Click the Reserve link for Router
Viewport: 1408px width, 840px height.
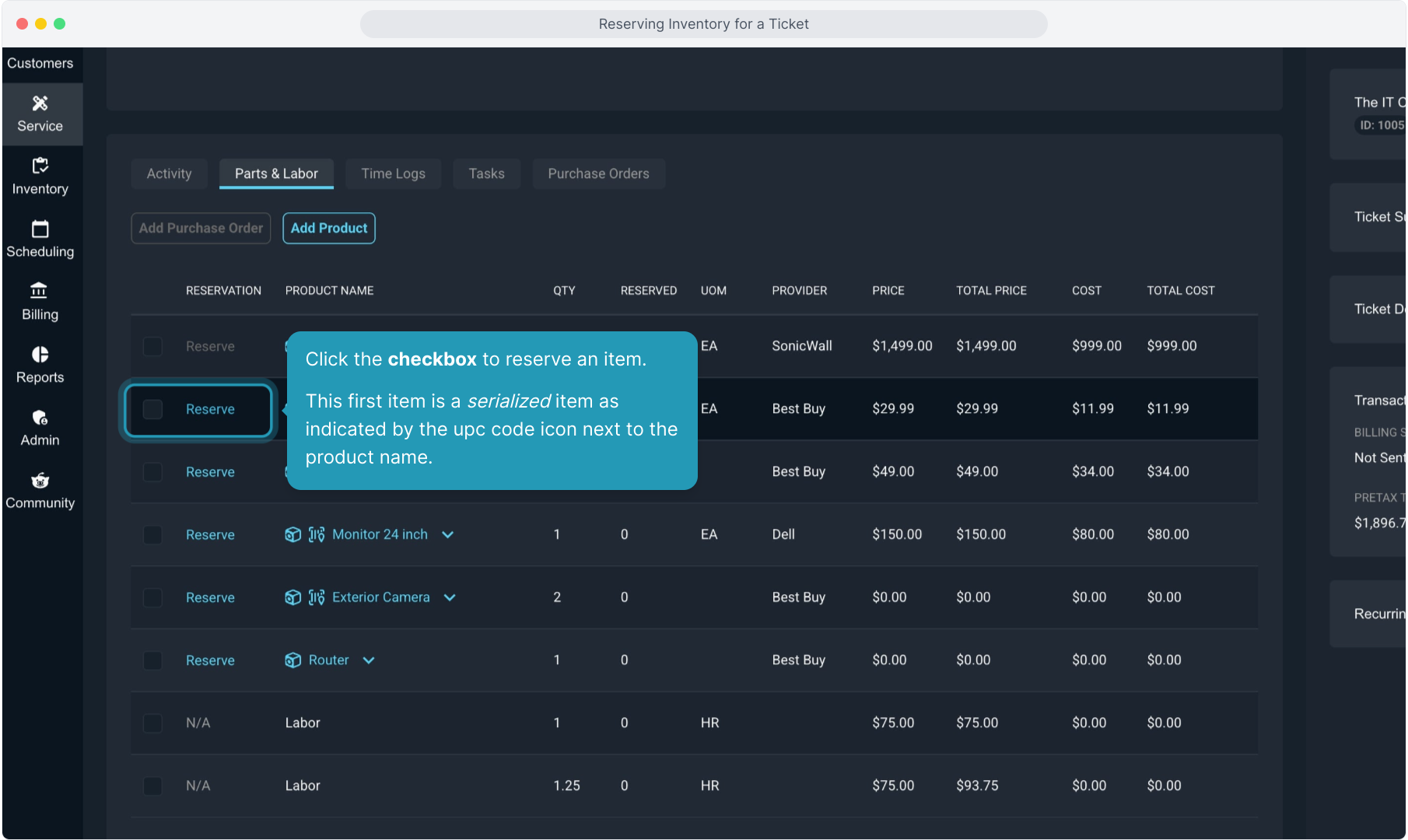(210, 660)
